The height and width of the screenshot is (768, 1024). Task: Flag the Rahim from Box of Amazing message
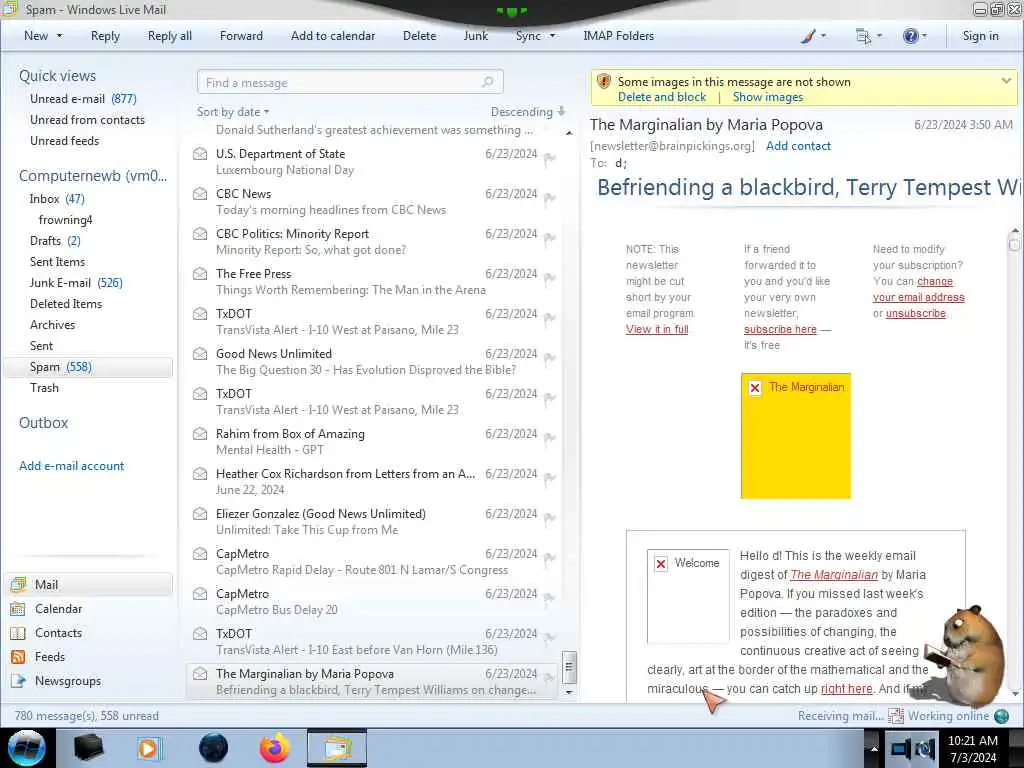tap(550, 439)
